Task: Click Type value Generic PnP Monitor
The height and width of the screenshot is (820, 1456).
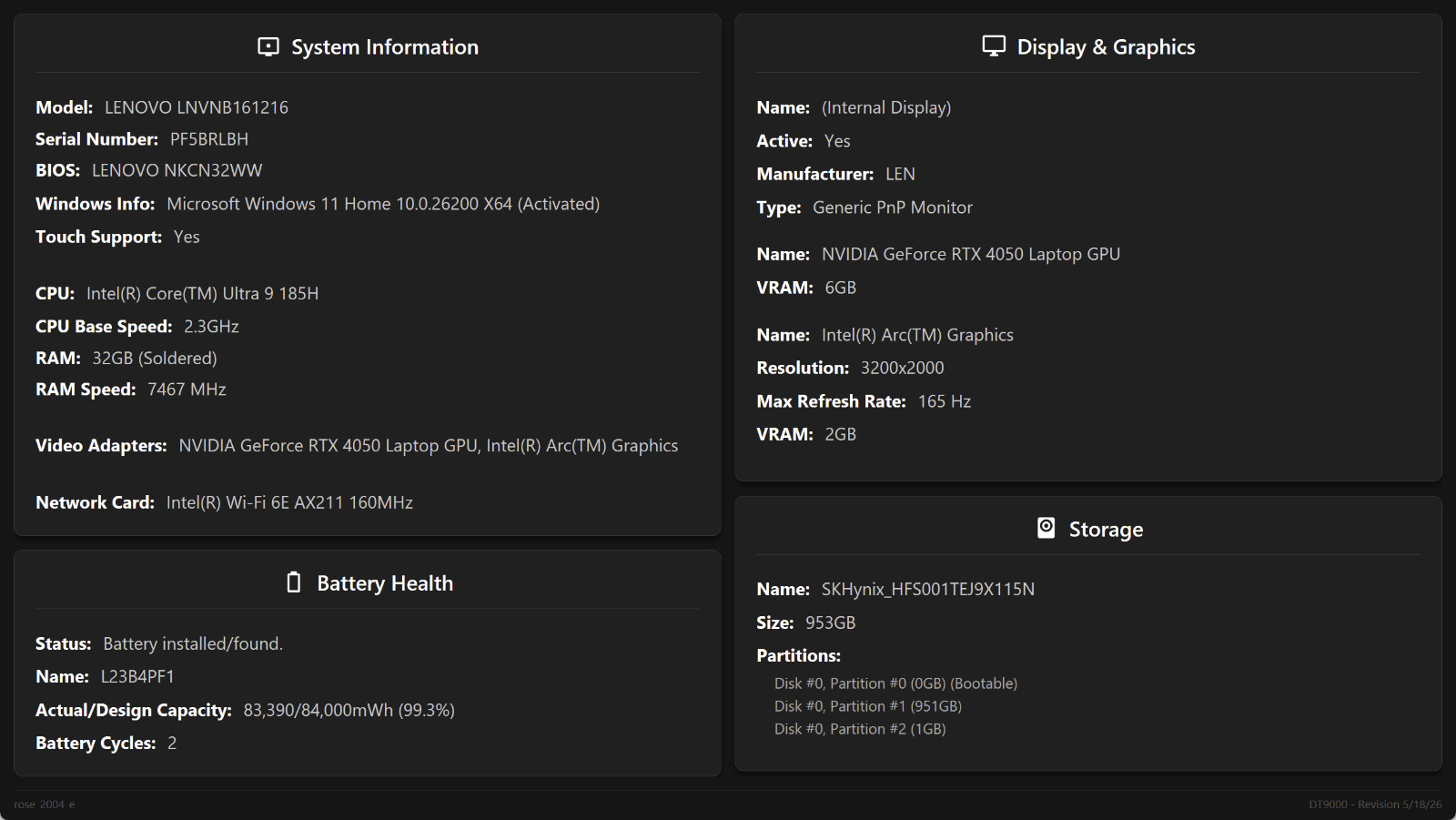Action: pyautogui.click(x=893, y=208)
